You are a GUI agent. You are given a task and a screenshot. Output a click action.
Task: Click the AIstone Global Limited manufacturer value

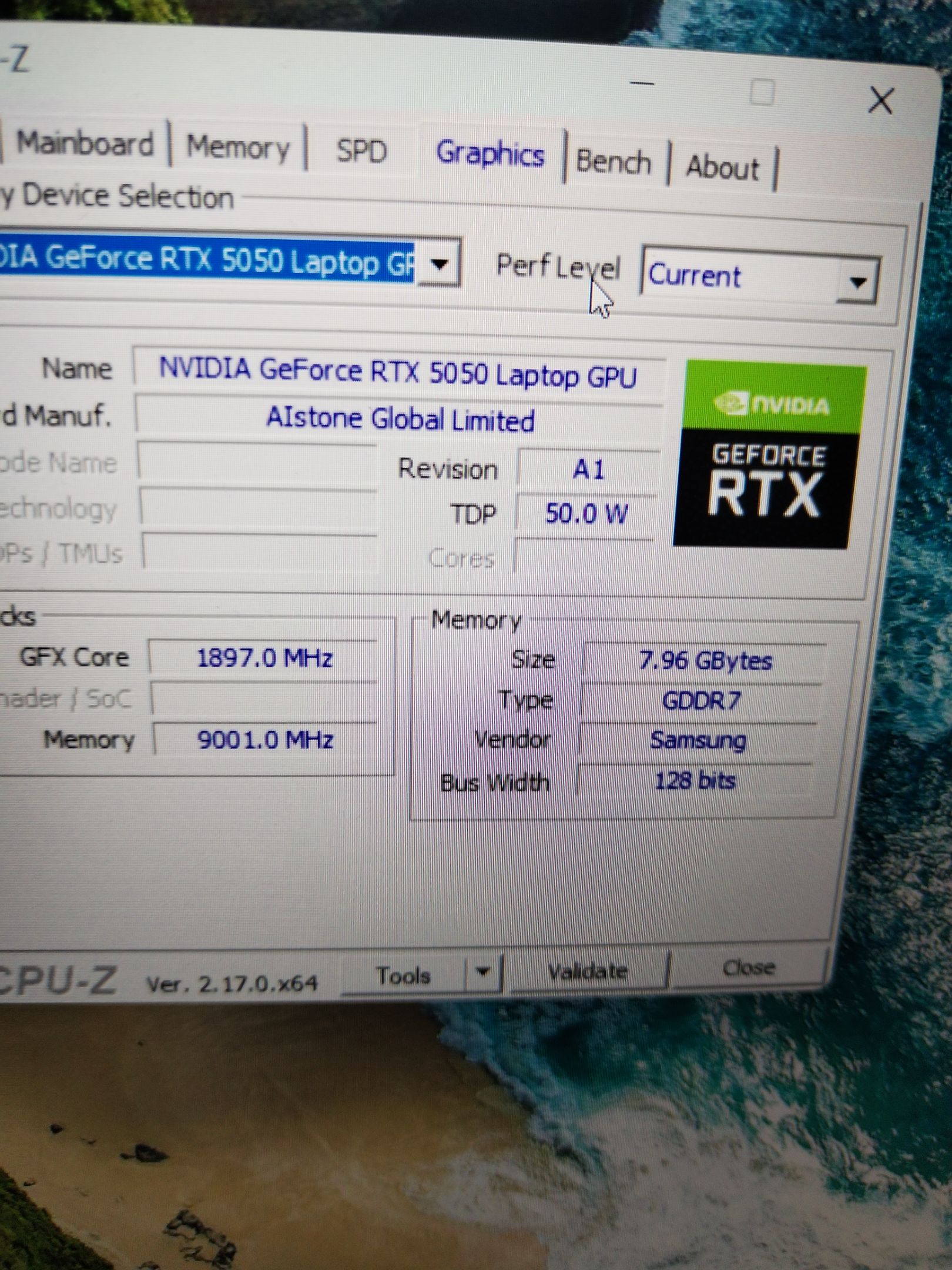point(400,419)
